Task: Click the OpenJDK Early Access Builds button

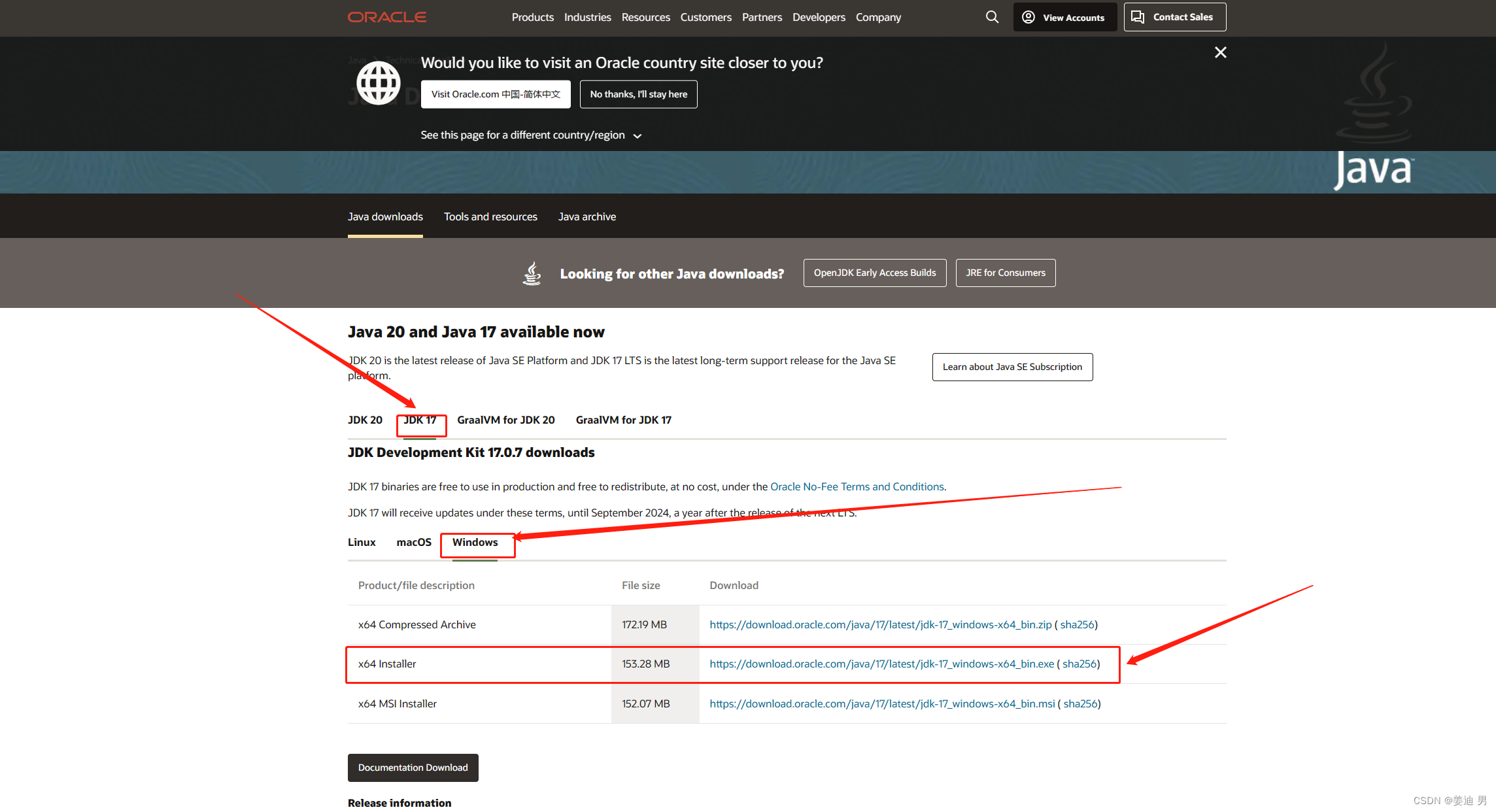Action: [874, 273]
